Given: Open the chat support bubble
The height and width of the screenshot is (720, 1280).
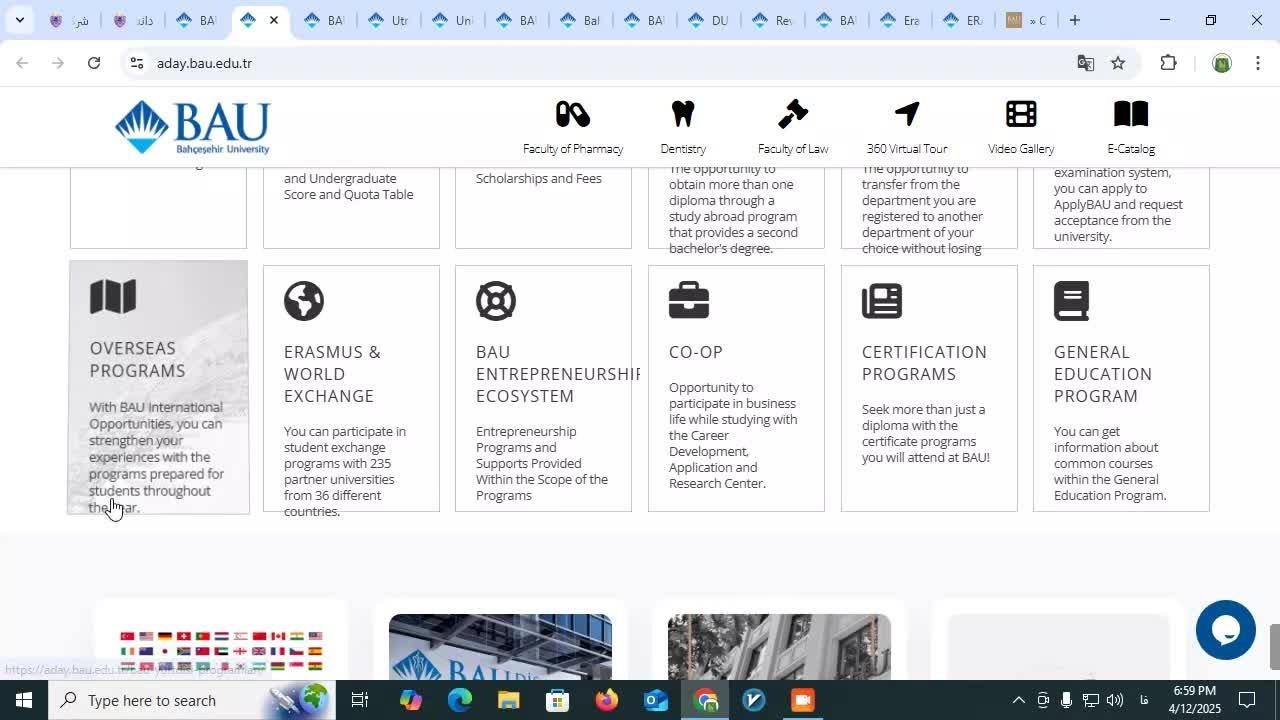Looking at the screenshot, I should (1225, 630).
